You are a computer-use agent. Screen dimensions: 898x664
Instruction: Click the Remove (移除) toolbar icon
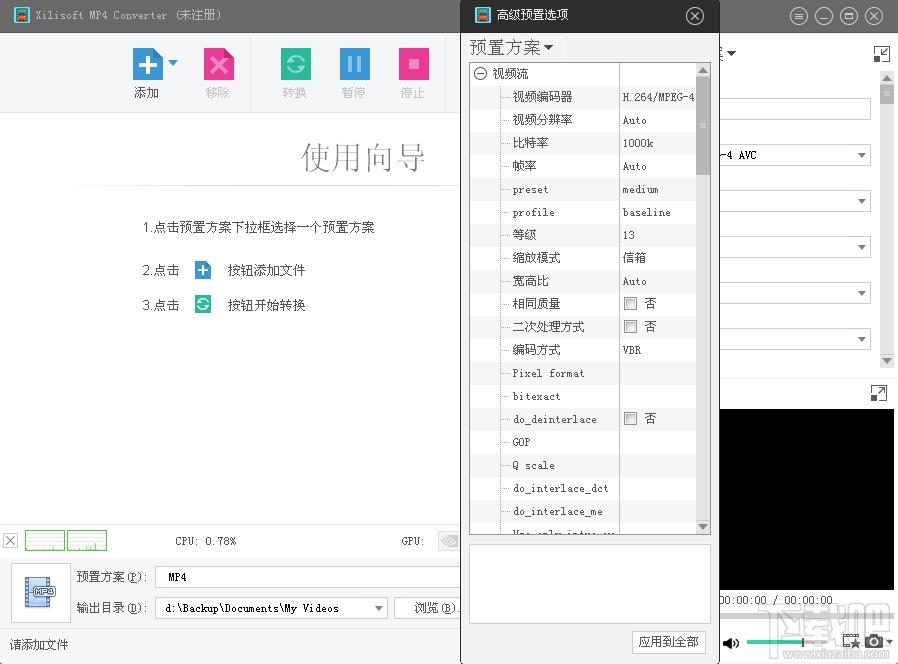219,64
